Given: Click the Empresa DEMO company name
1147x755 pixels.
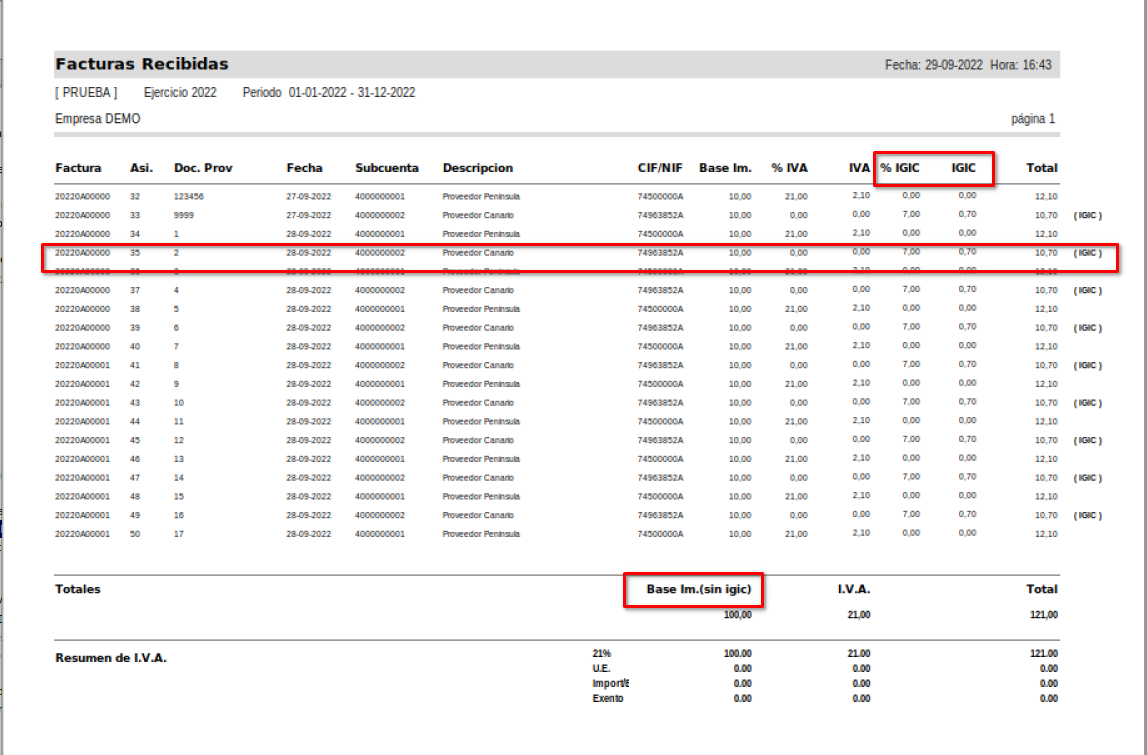Looking at the screenshot, I should pyautogui.click(x=97, y=119).
